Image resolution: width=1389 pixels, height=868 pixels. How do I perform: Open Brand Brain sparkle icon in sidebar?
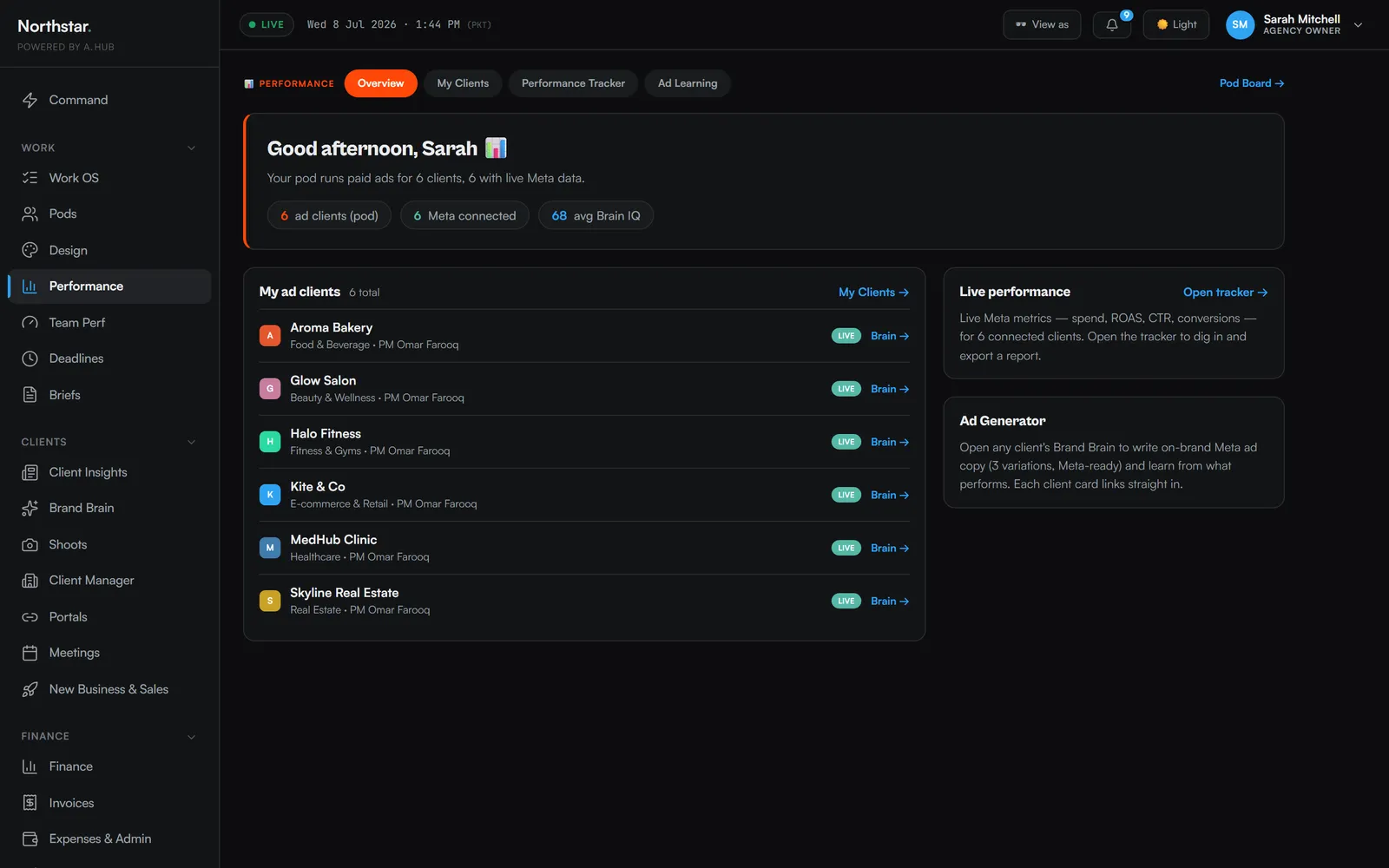(30, 508)
